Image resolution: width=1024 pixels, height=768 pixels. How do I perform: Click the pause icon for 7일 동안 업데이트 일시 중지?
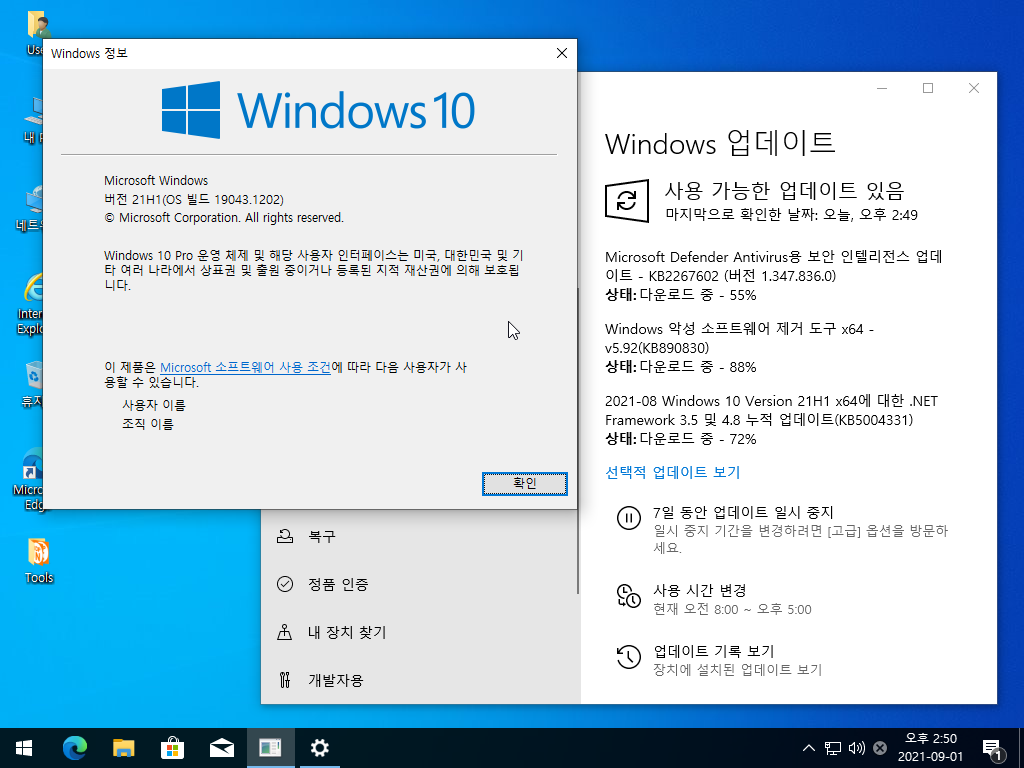(x=628, y=519)
